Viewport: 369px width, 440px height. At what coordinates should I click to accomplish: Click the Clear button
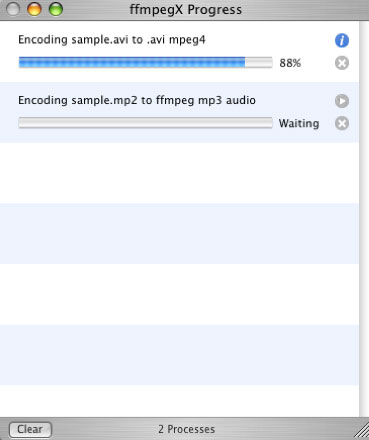click(30, 429)
